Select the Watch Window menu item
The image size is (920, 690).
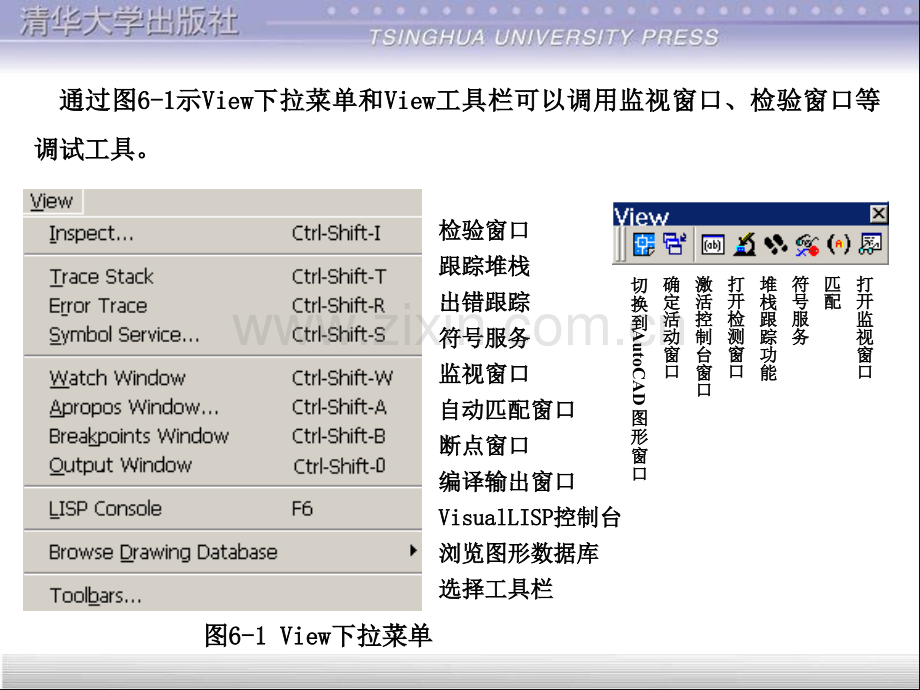tap(222, 378)
